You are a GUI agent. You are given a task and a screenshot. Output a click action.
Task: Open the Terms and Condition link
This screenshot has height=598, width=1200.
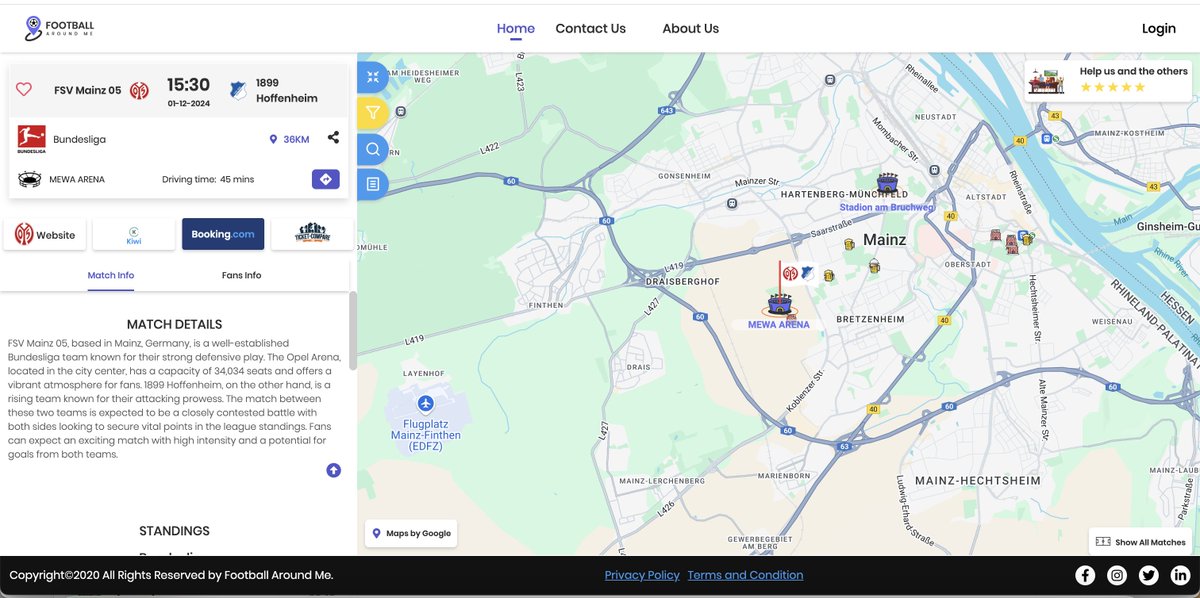tap(745, 575)
